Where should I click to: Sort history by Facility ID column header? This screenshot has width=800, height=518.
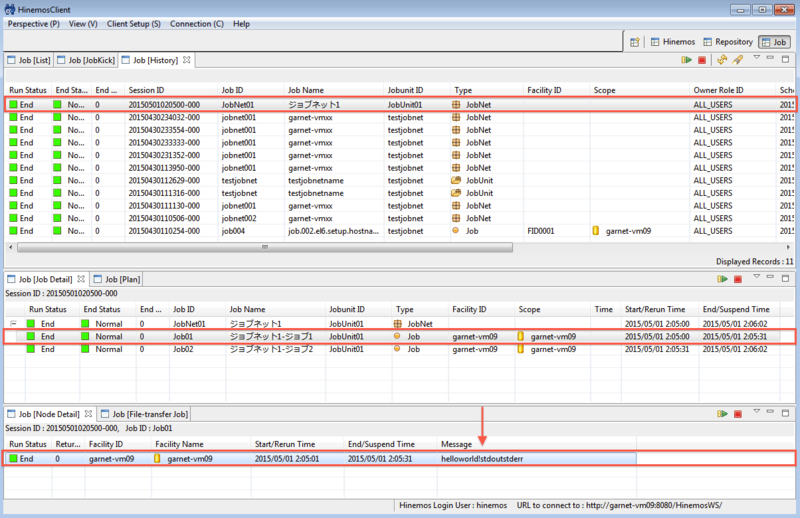click(x=557, y=90)
